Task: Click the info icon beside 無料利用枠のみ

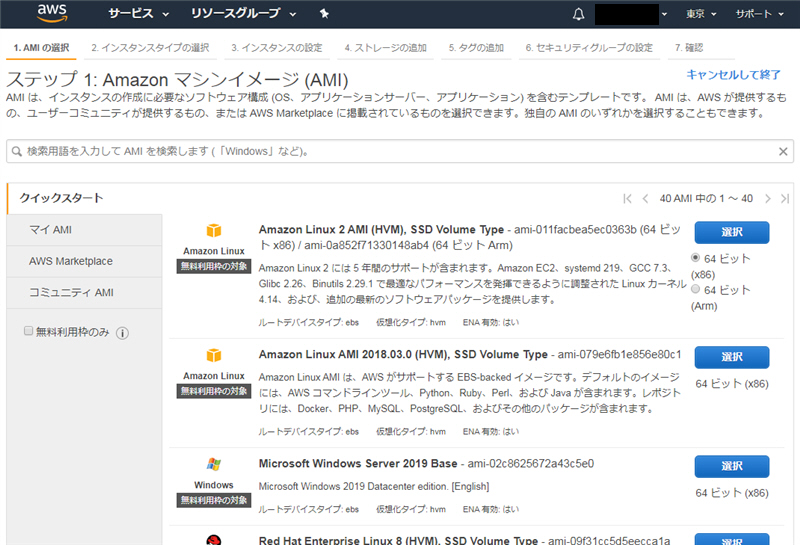Action: coord(122,333)
